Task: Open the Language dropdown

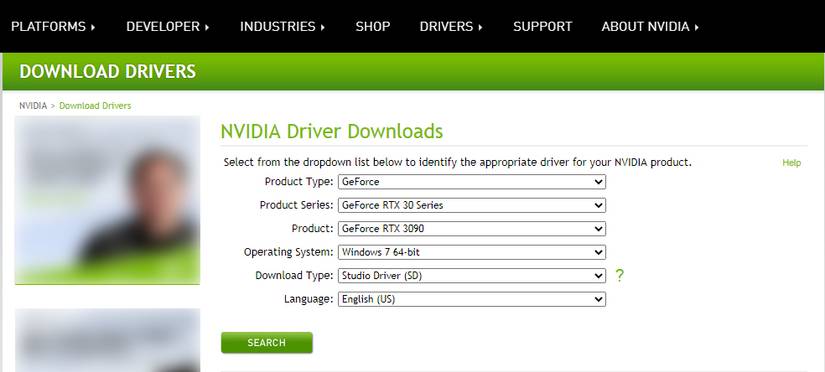Action: [471, 299]
